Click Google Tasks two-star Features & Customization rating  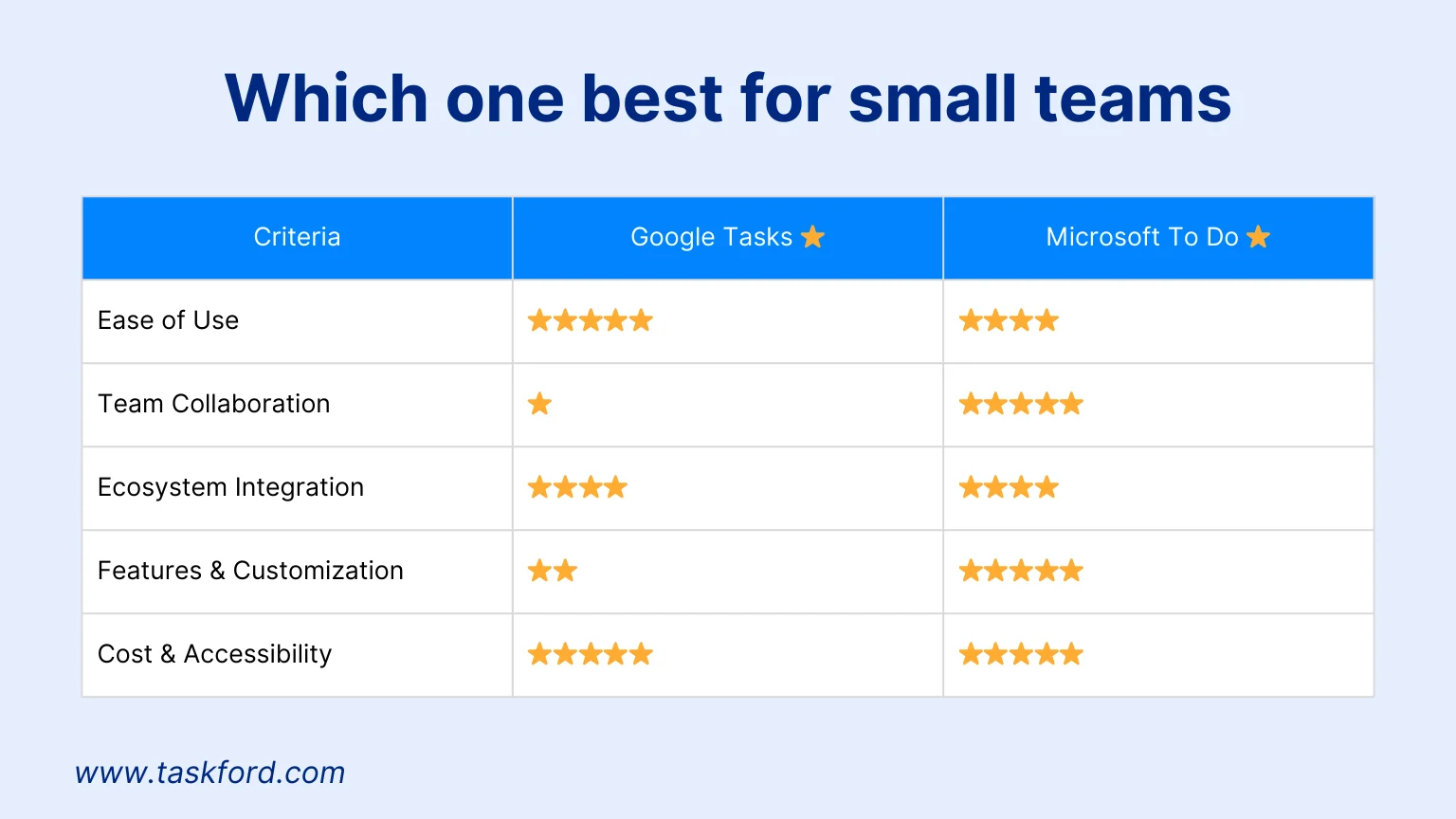[553, 571]
